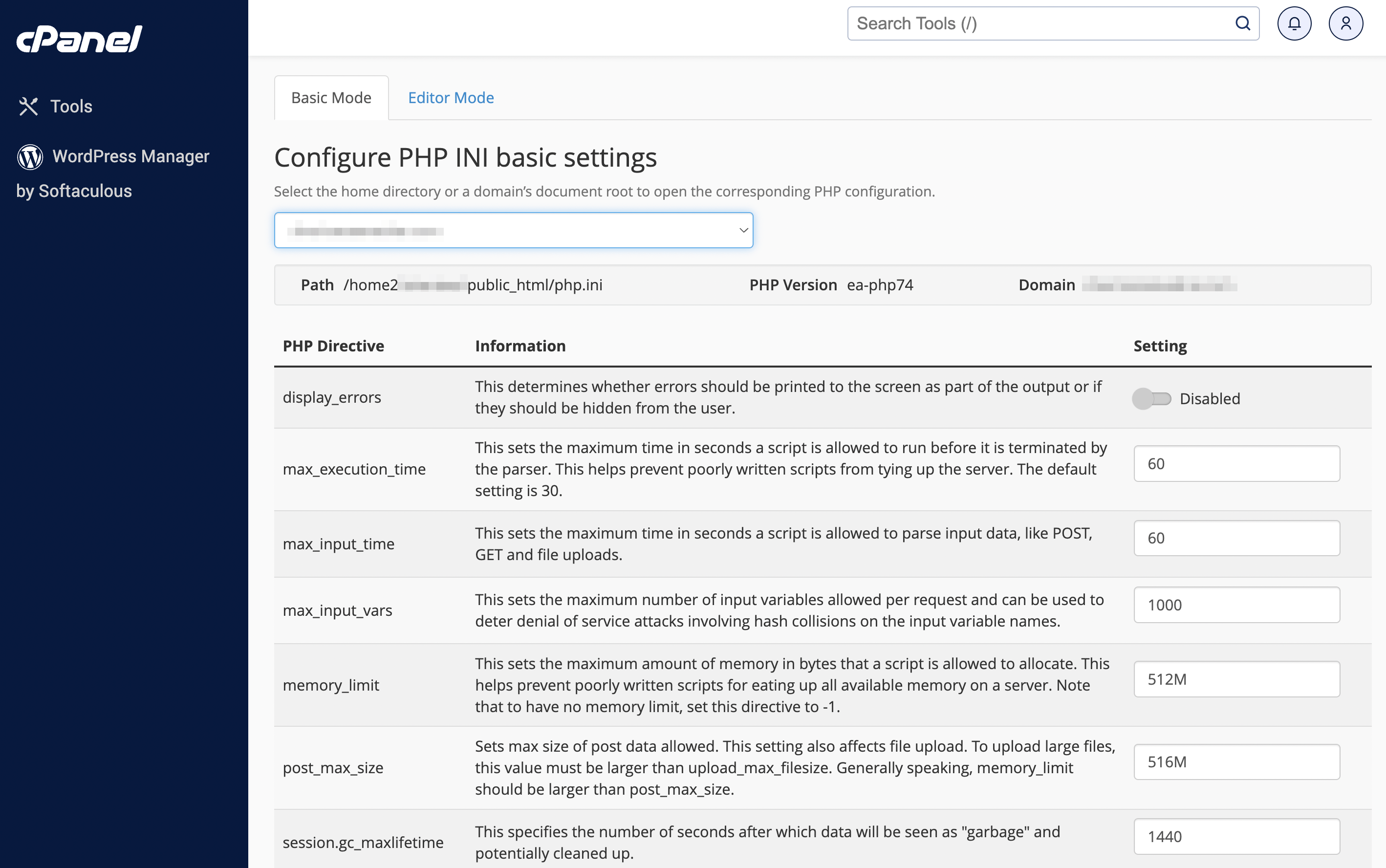Select the Basic Mode tab
This screenshot has width=1386, height=868.
click(x=331, y=98)
